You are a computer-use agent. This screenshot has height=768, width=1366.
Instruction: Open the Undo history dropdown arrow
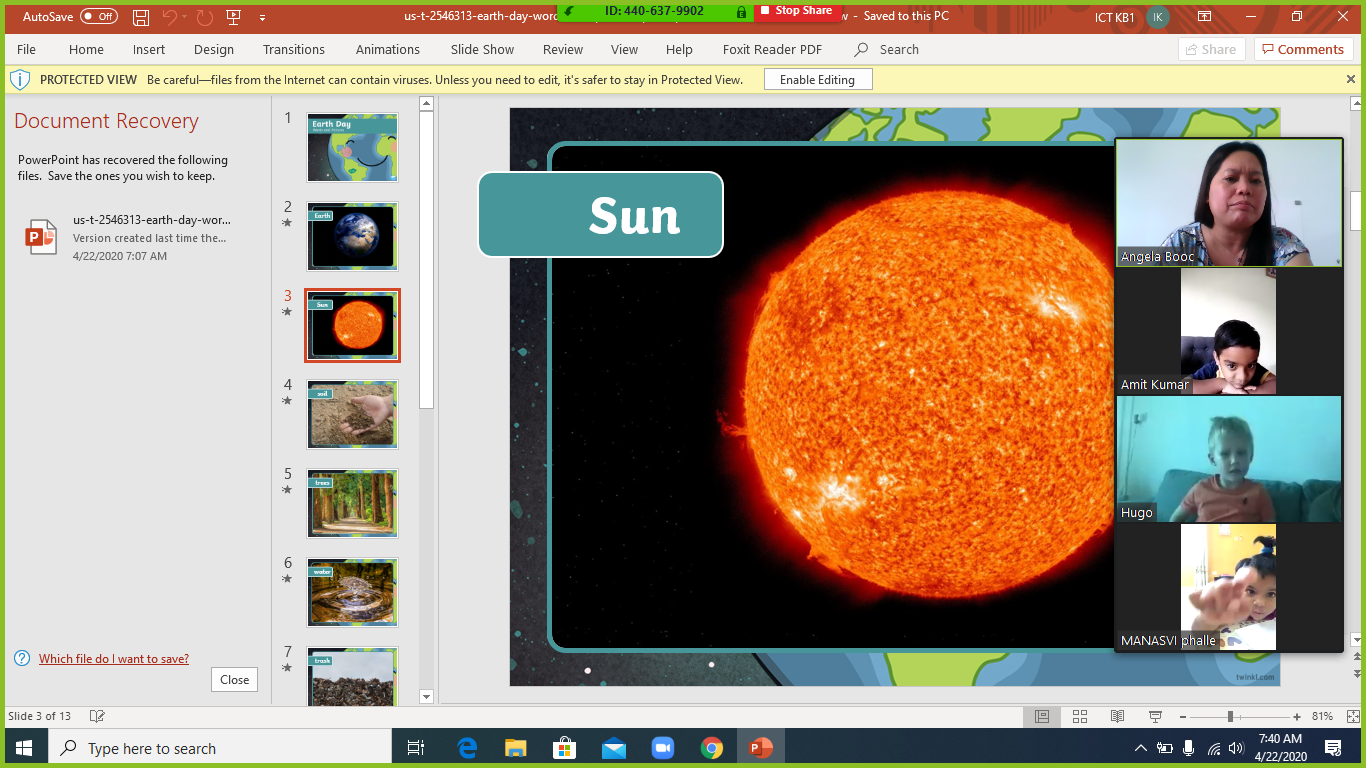[x=185, y=17]
